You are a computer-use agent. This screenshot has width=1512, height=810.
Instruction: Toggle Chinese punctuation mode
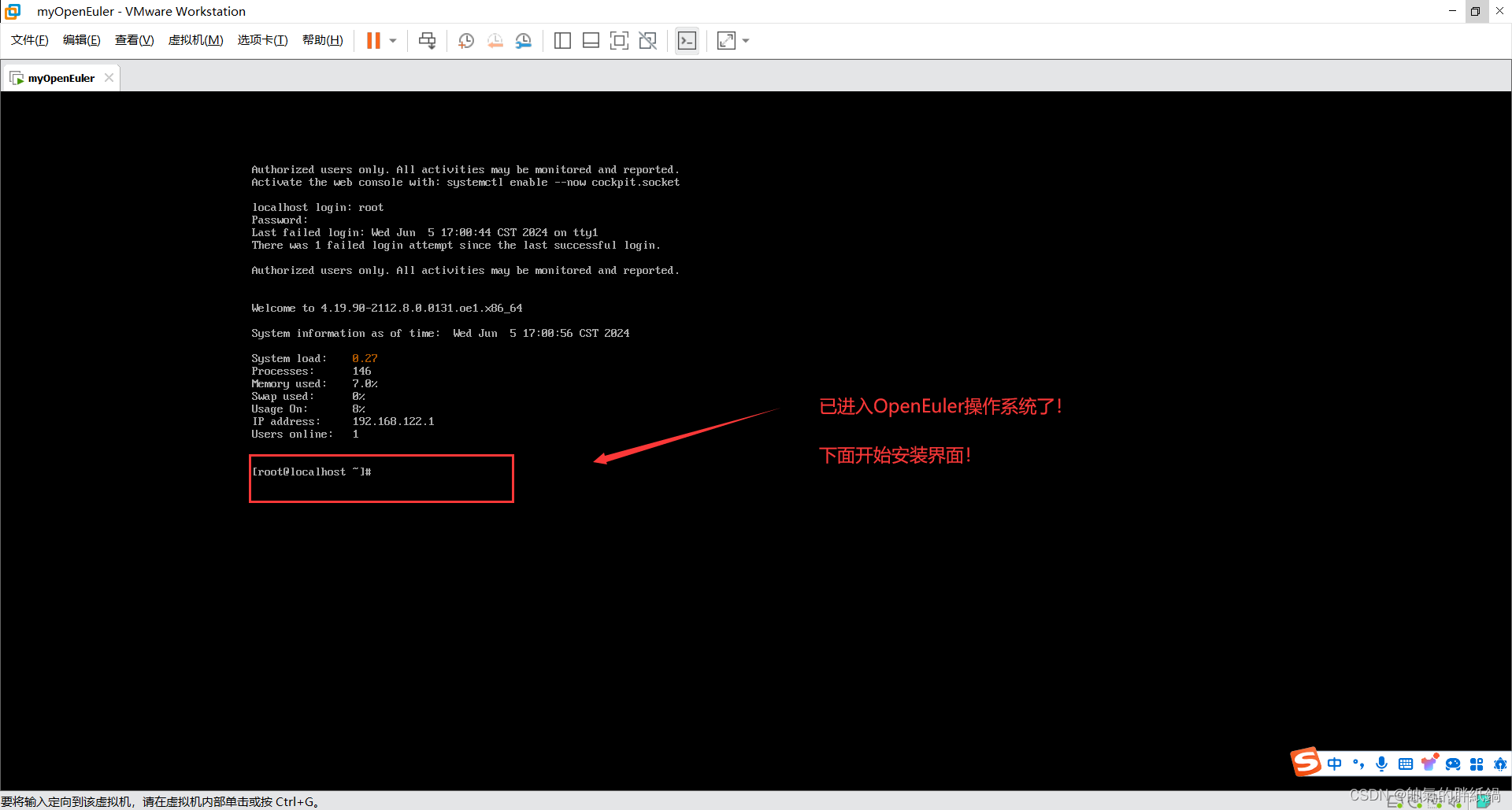[x=1358, y=764]
